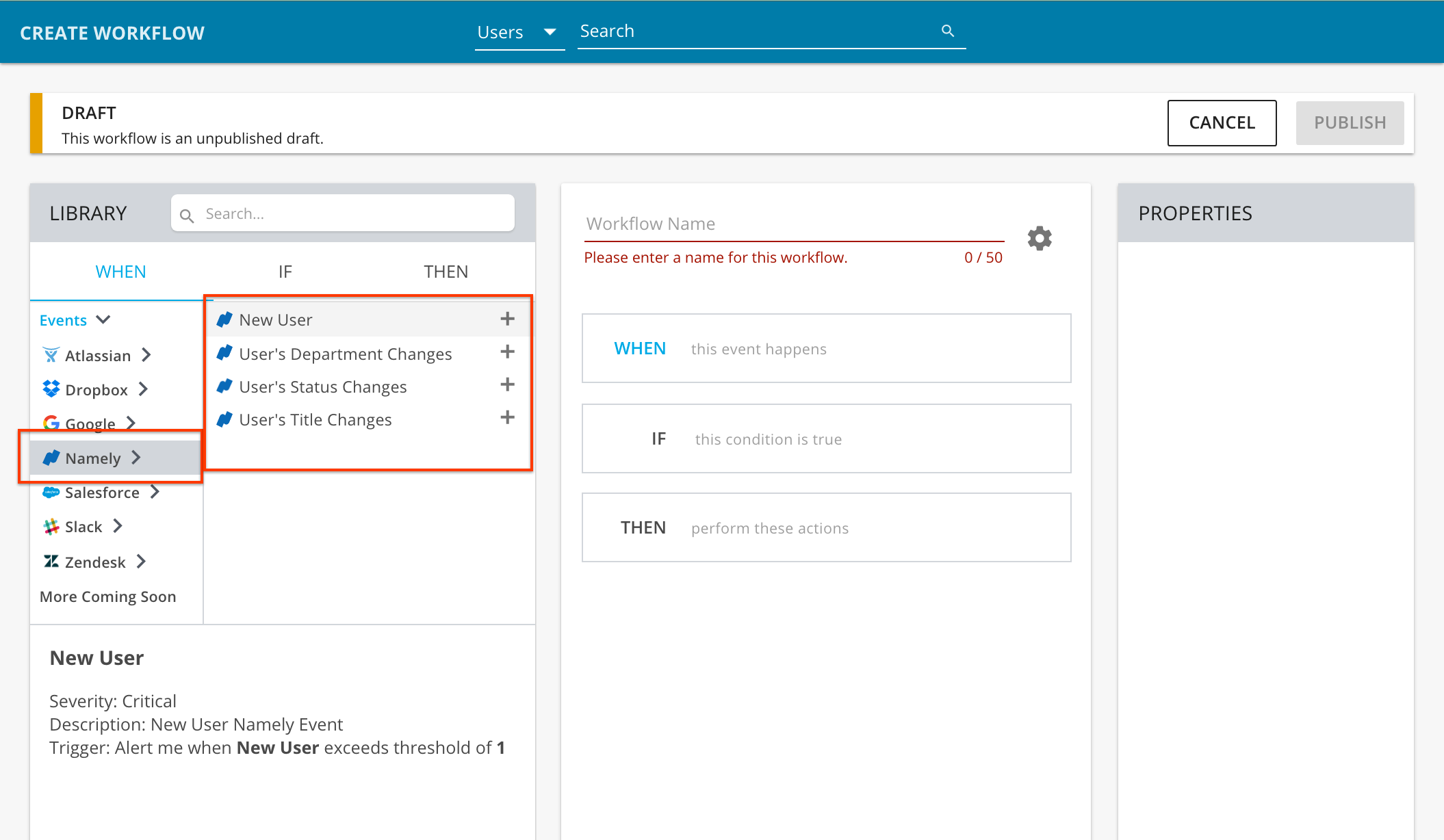Open the Users dropdown in header

[519, 32]
